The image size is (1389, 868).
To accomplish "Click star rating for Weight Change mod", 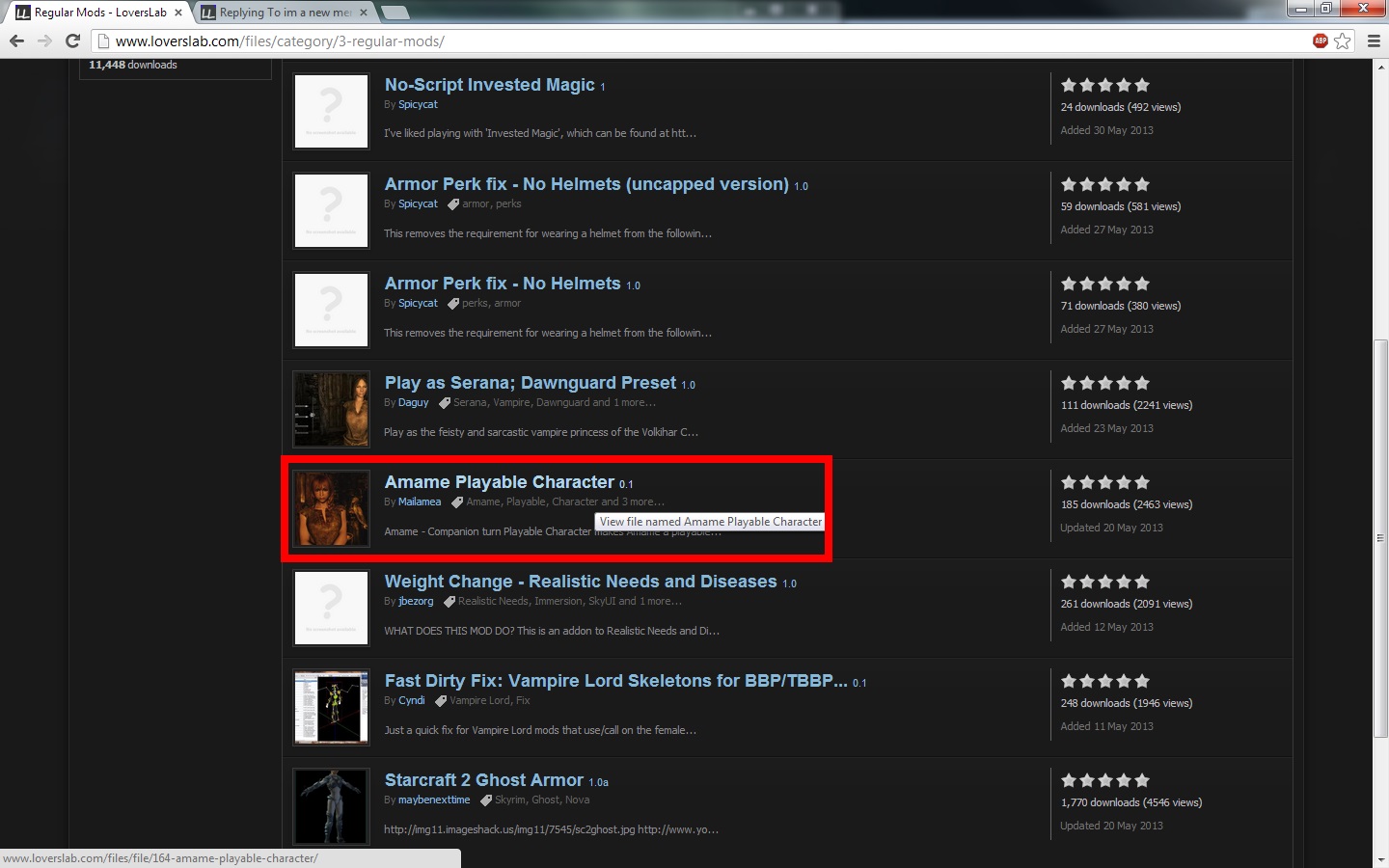I will (1105, 582).
